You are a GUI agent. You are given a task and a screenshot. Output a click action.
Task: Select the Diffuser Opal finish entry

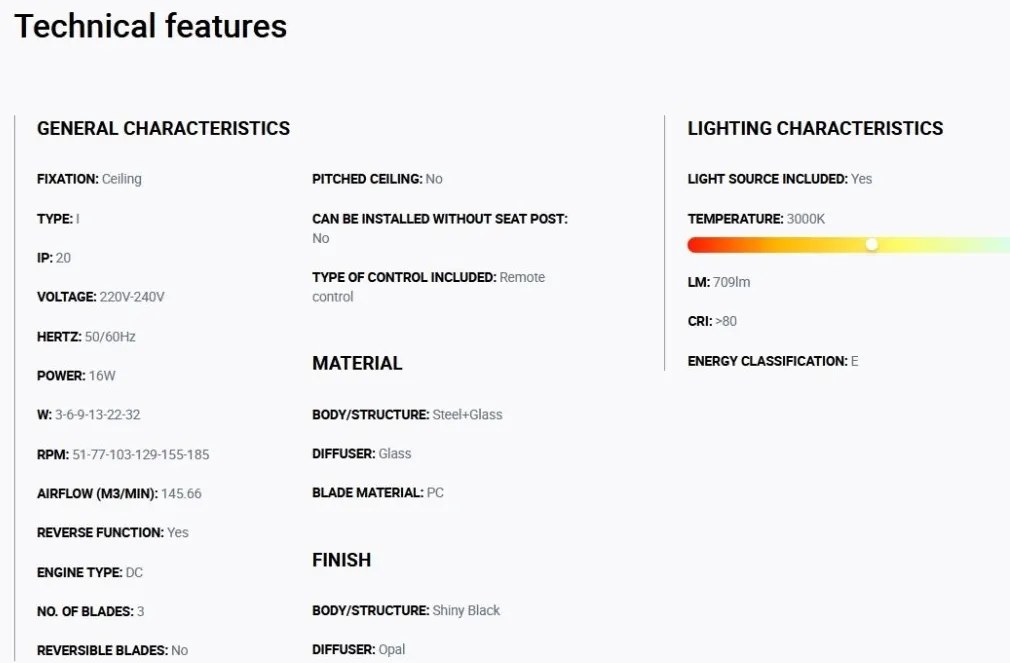coord(358,649)
